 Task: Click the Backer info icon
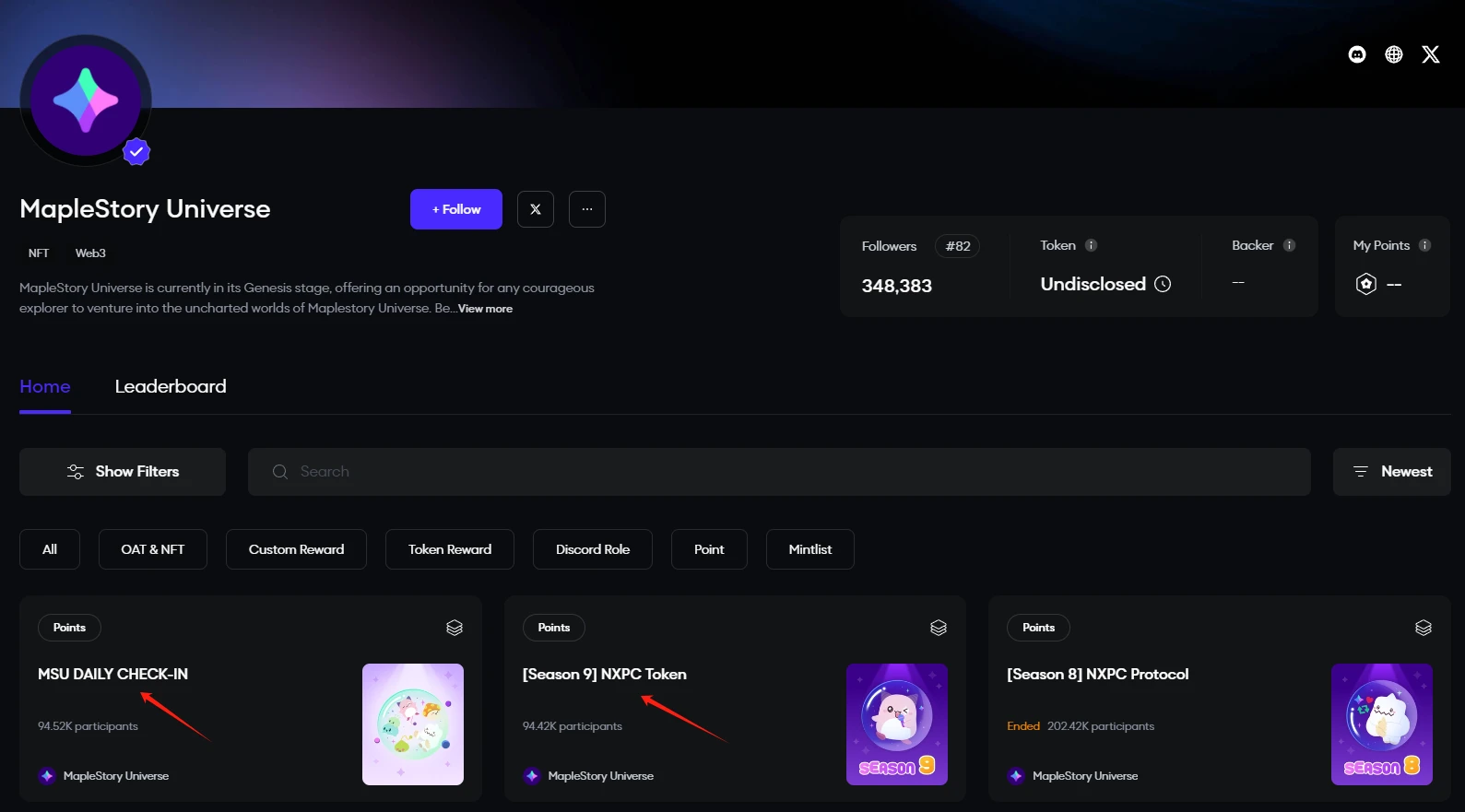click(x=1289, y=245)
